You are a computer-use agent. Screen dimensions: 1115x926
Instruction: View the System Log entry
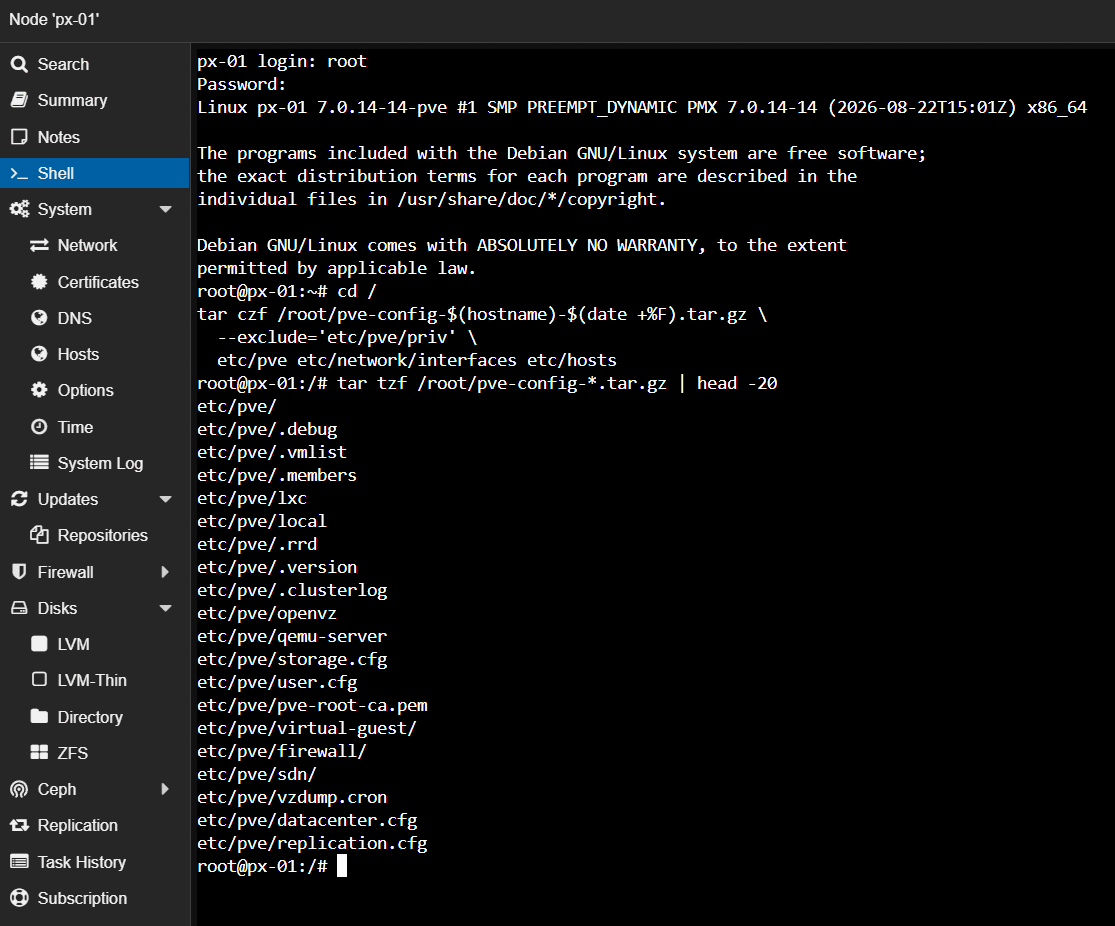95,463
